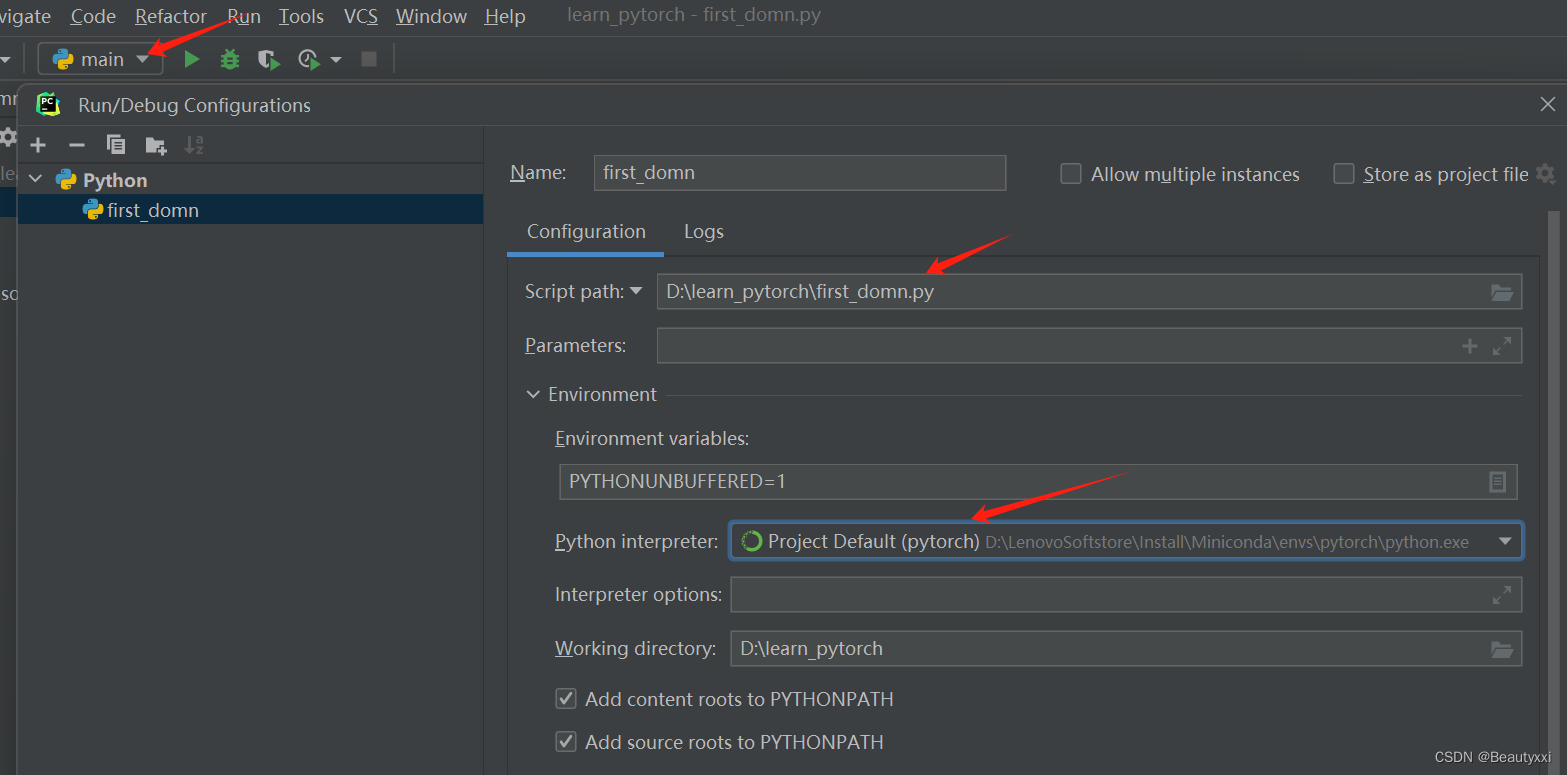Screen dimensions: 1567x775
Task: Start debugging with the bug icon
Action: click(230, 60)
